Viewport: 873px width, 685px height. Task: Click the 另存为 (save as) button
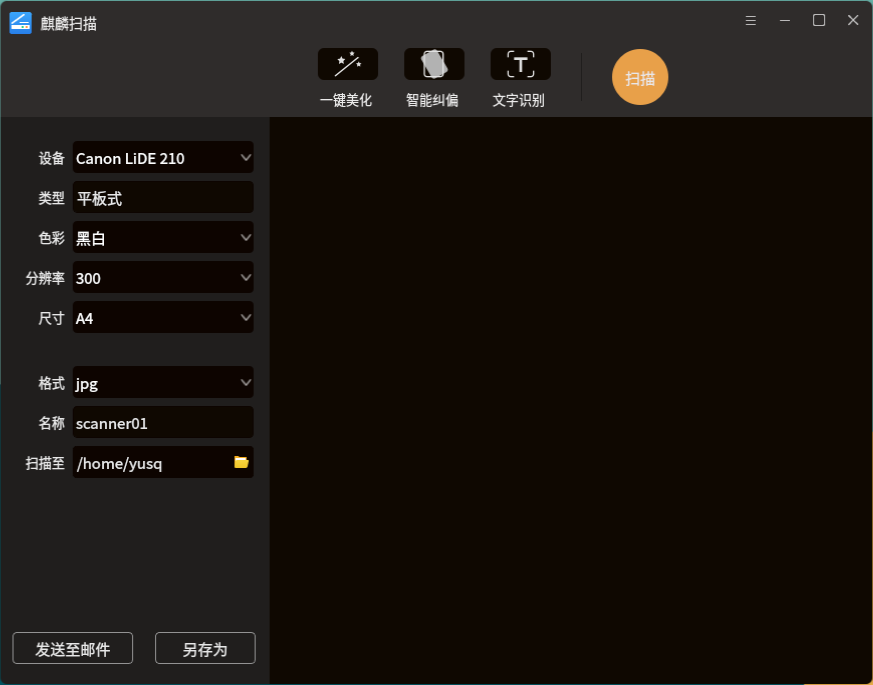[x=205, y=648]
